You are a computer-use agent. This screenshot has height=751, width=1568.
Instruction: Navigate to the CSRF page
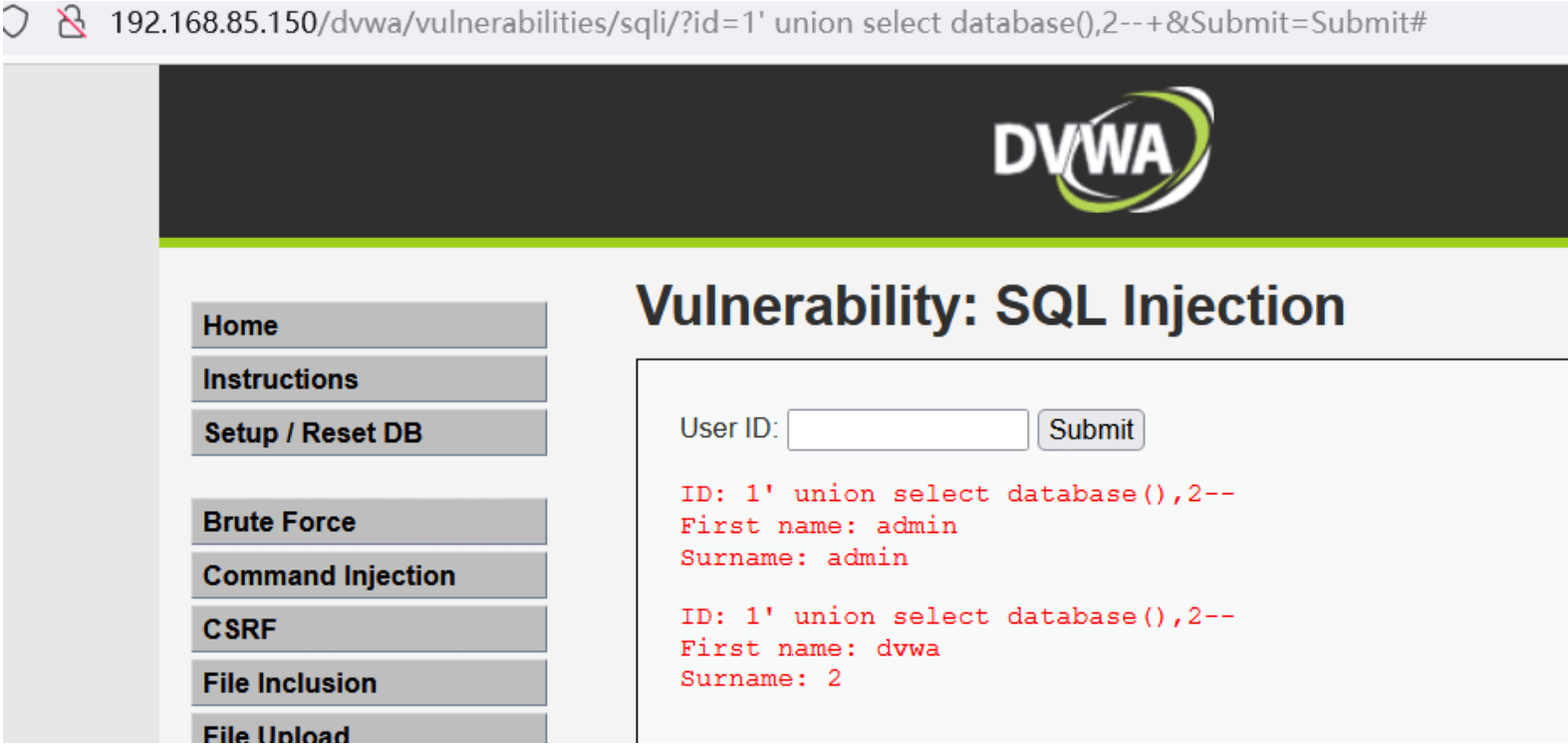tap(369, 629)
